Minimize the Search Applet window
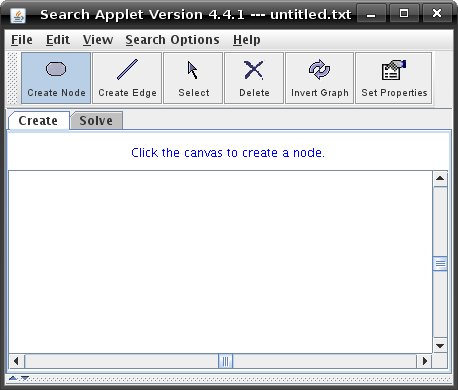This screenshot has height=390, width=458. [371, 14]
